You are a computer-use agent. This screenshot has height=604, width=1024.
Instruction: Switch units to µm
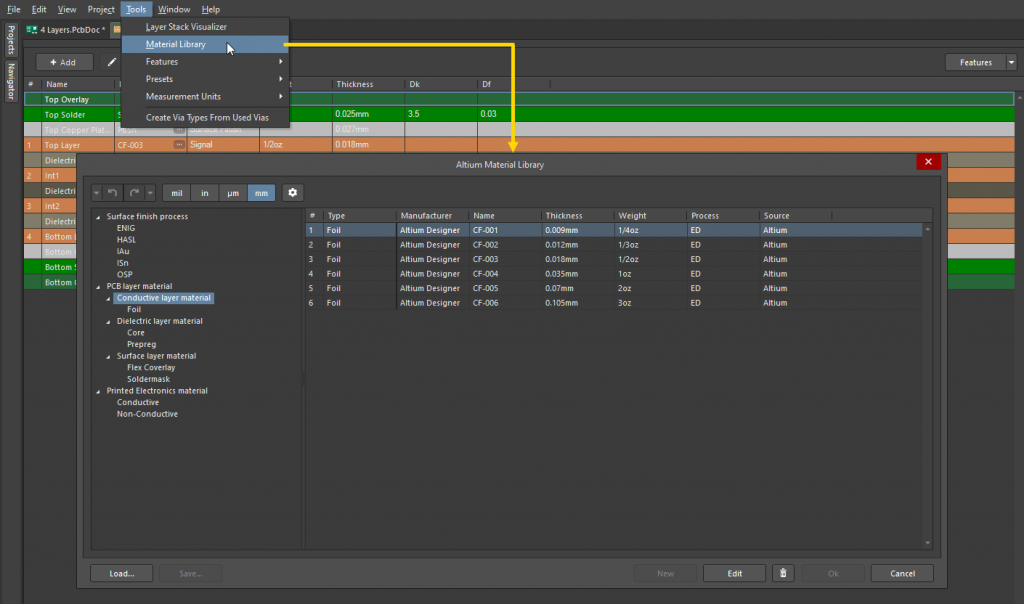click(x=232, y=193)
